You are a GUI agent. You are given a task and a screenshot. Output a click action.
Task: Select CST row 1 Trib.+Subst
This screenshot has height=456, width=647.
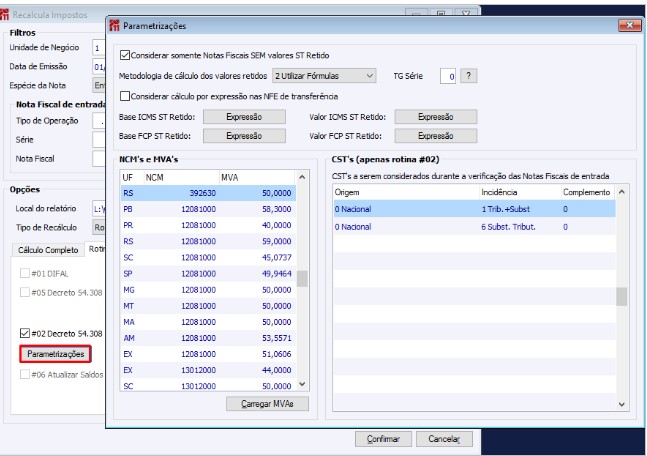coord(474,209)
